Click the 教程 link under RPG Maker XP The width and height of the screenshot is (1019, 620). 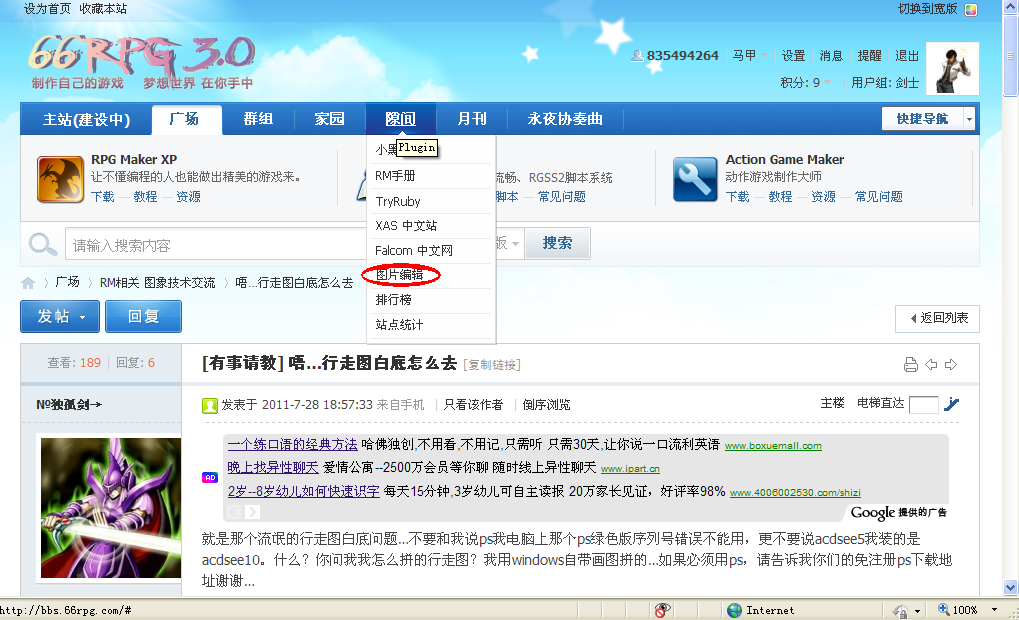click(146, 196)
